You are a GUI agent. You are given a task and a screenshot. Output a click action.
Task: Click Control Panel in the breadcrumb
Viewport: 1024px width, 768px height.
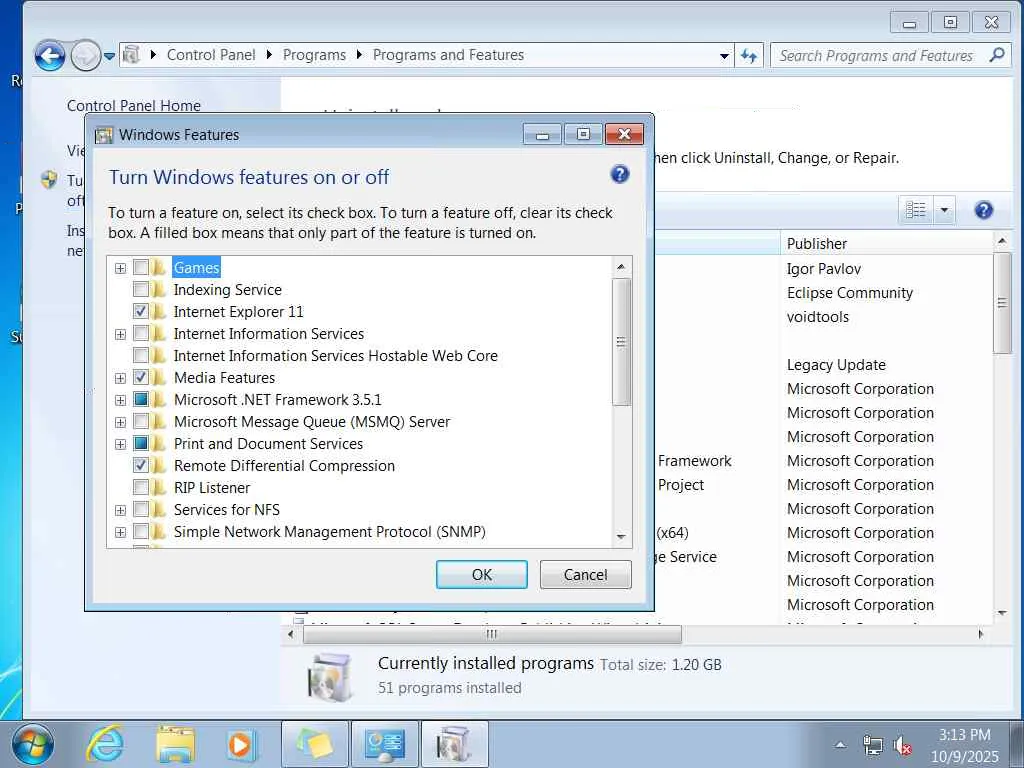tap(211, 55)
